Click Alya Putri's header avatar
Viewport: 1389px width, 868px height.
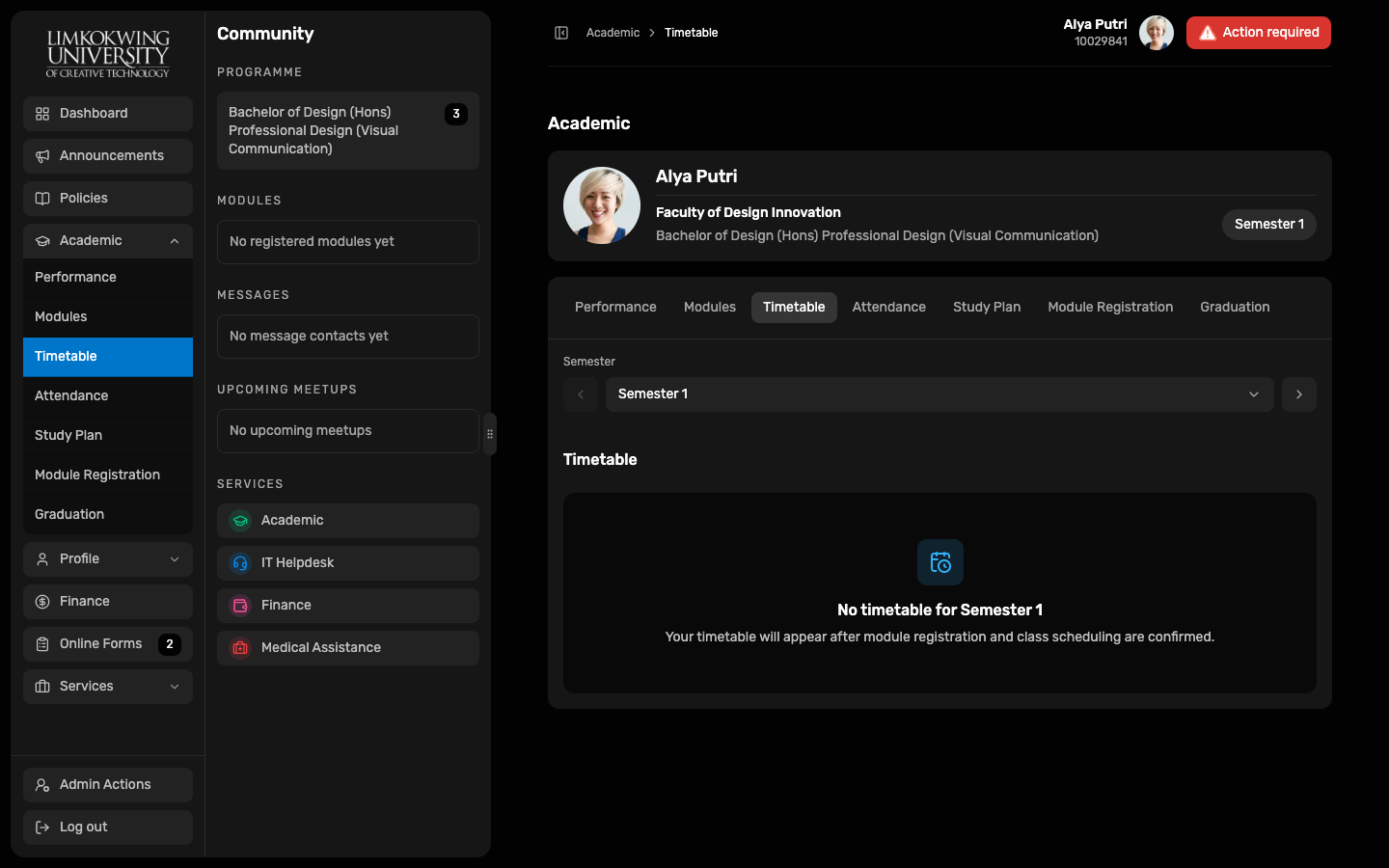click(x=1157, y=33)
